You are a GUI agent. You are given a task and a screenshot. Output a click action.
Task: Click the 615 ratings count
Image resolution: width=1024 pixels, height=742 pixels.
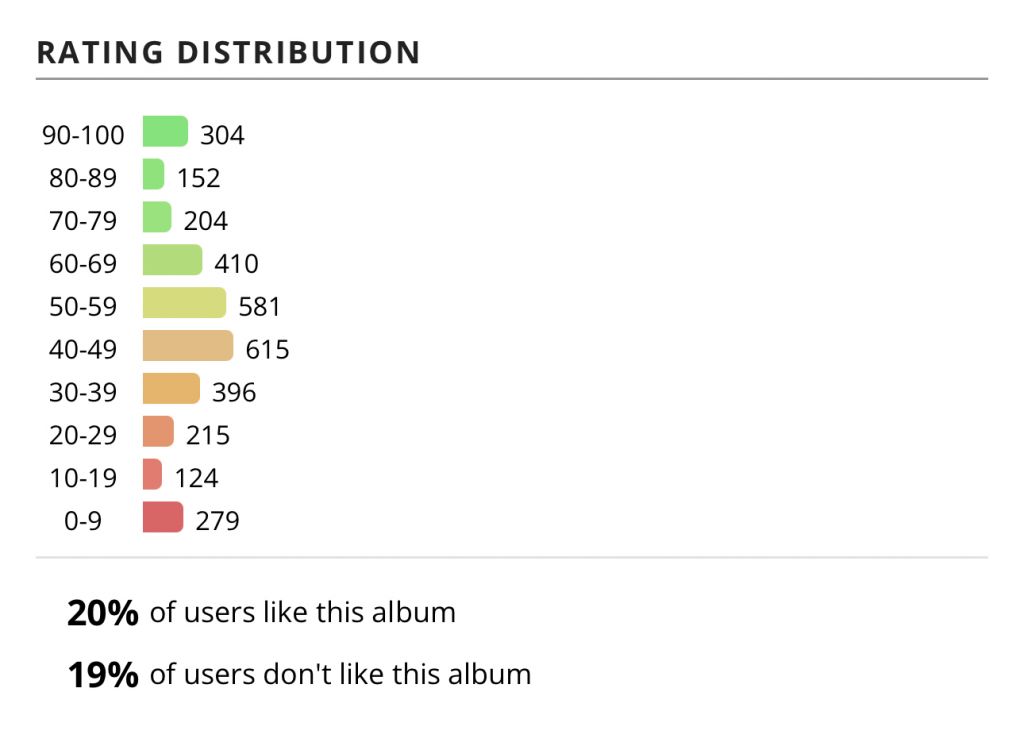[x=267, y=349]
